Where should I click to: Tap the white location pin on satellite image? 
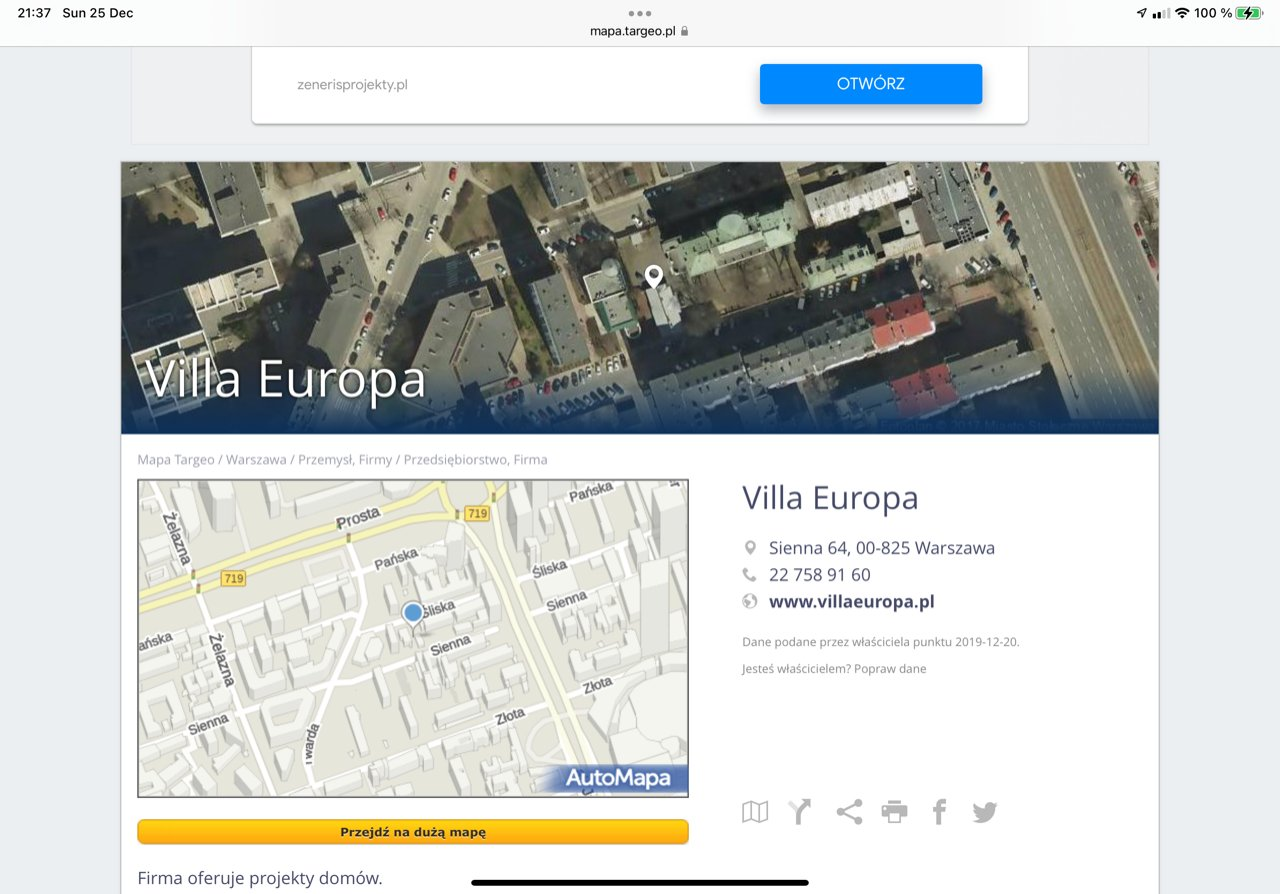(654, 277)
